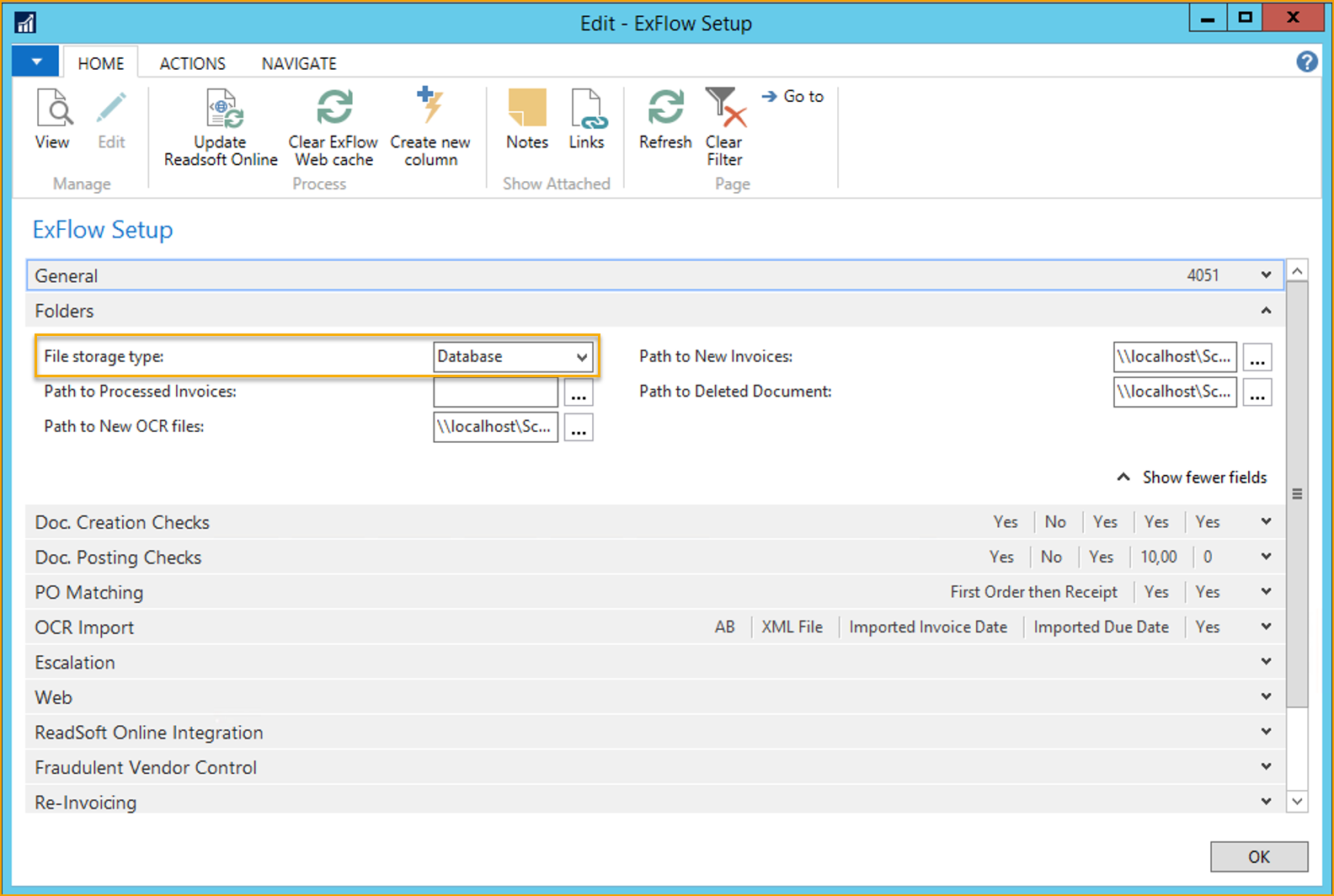Expand the OCR Import section

[1266, 627]
